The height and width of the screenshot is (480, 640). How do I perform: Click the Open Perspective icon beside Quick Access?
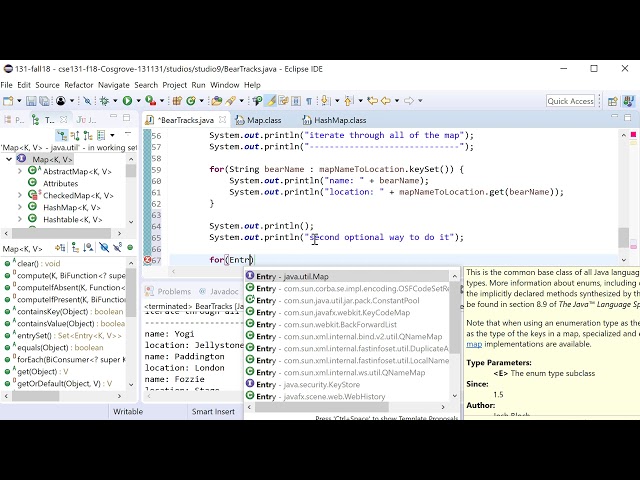(610, 101)
